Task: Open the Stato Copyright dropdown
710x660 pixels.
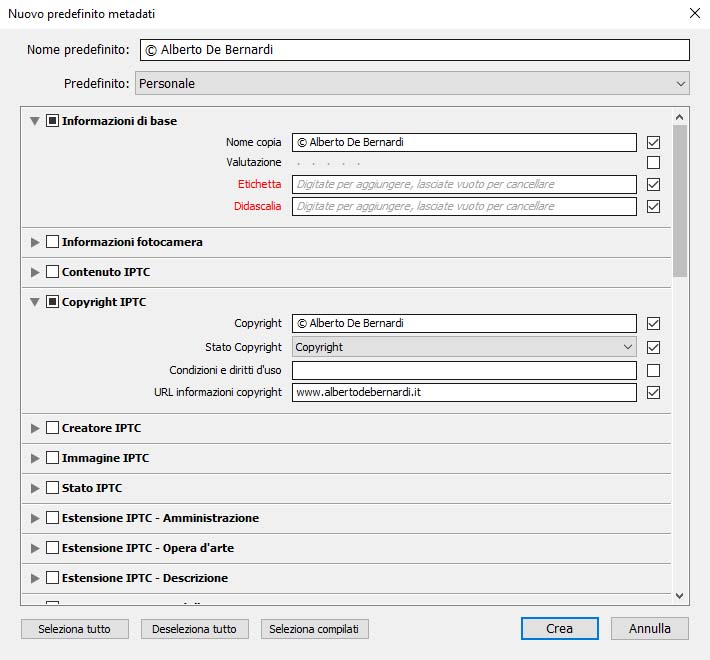Action: coord(464,347)
